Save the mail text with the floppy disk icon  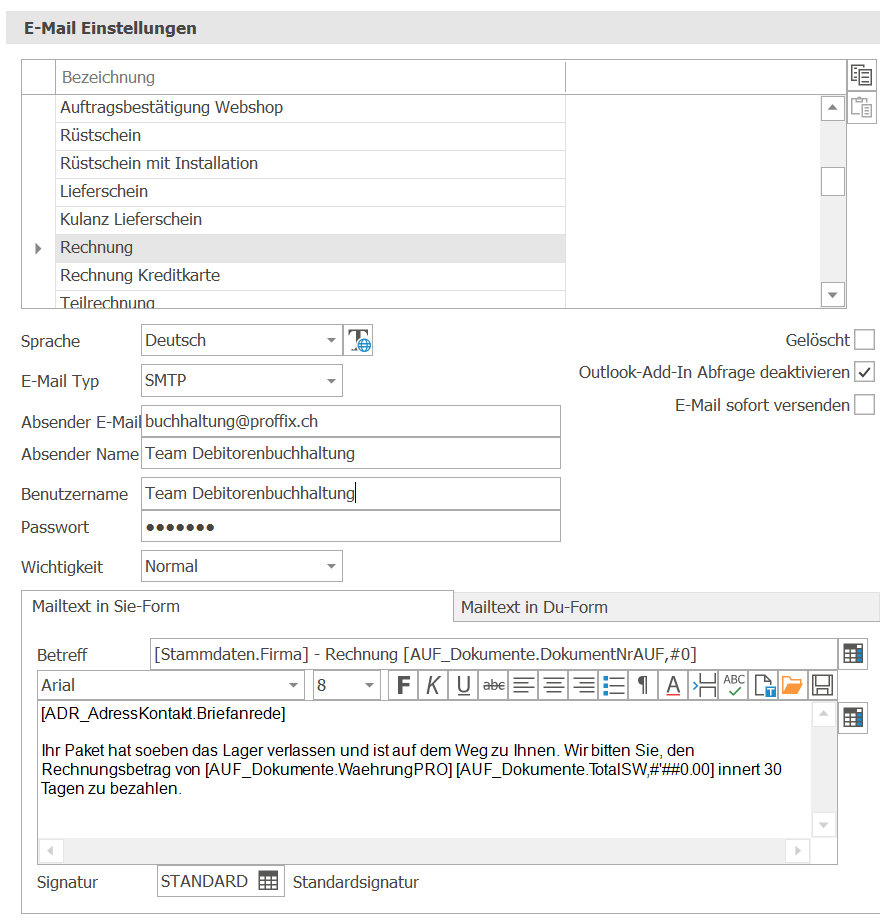pos(822,685)
